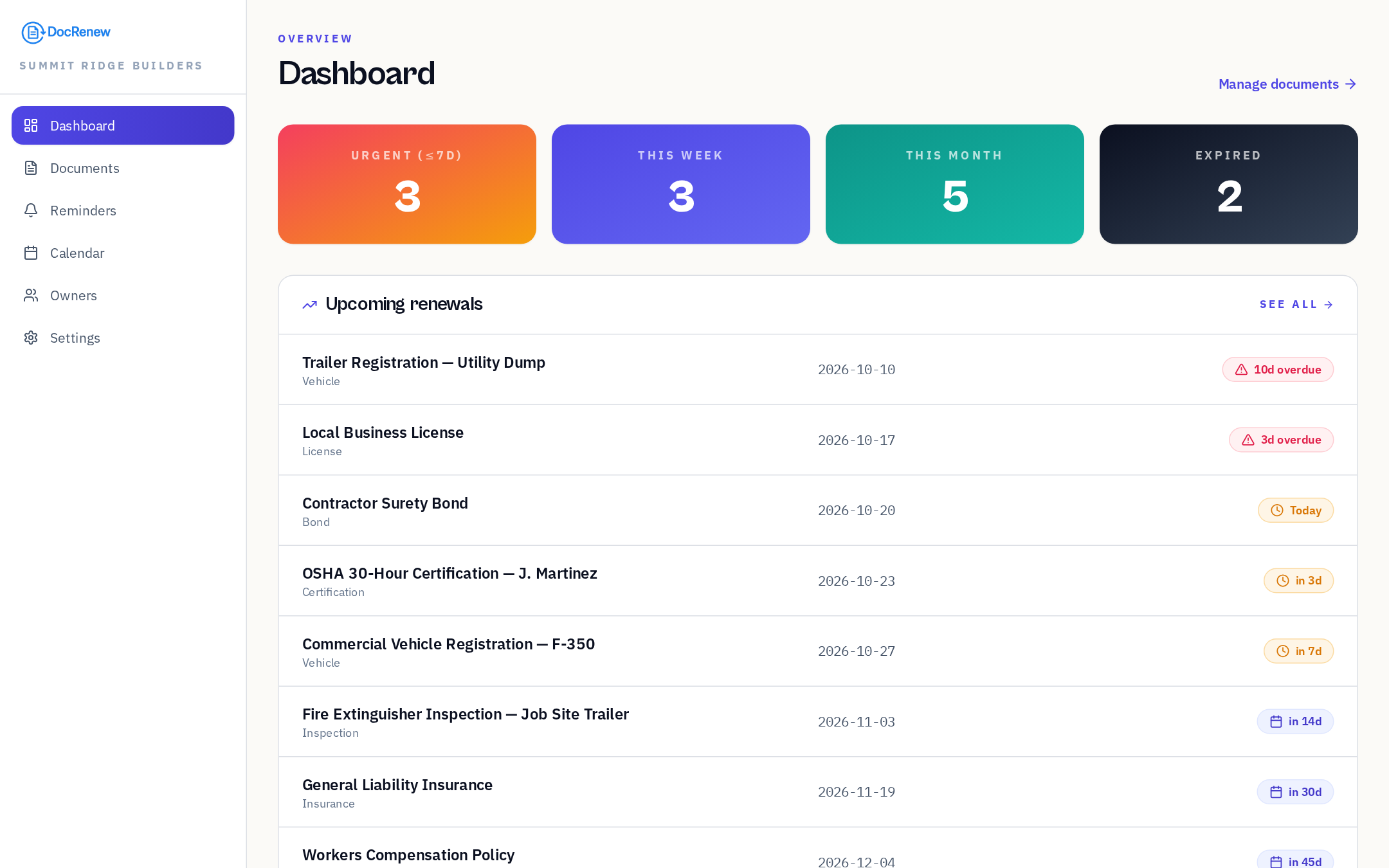Open the This Month summary card
The height and width of the screenshot is (868, 1389).
(955, 184)
